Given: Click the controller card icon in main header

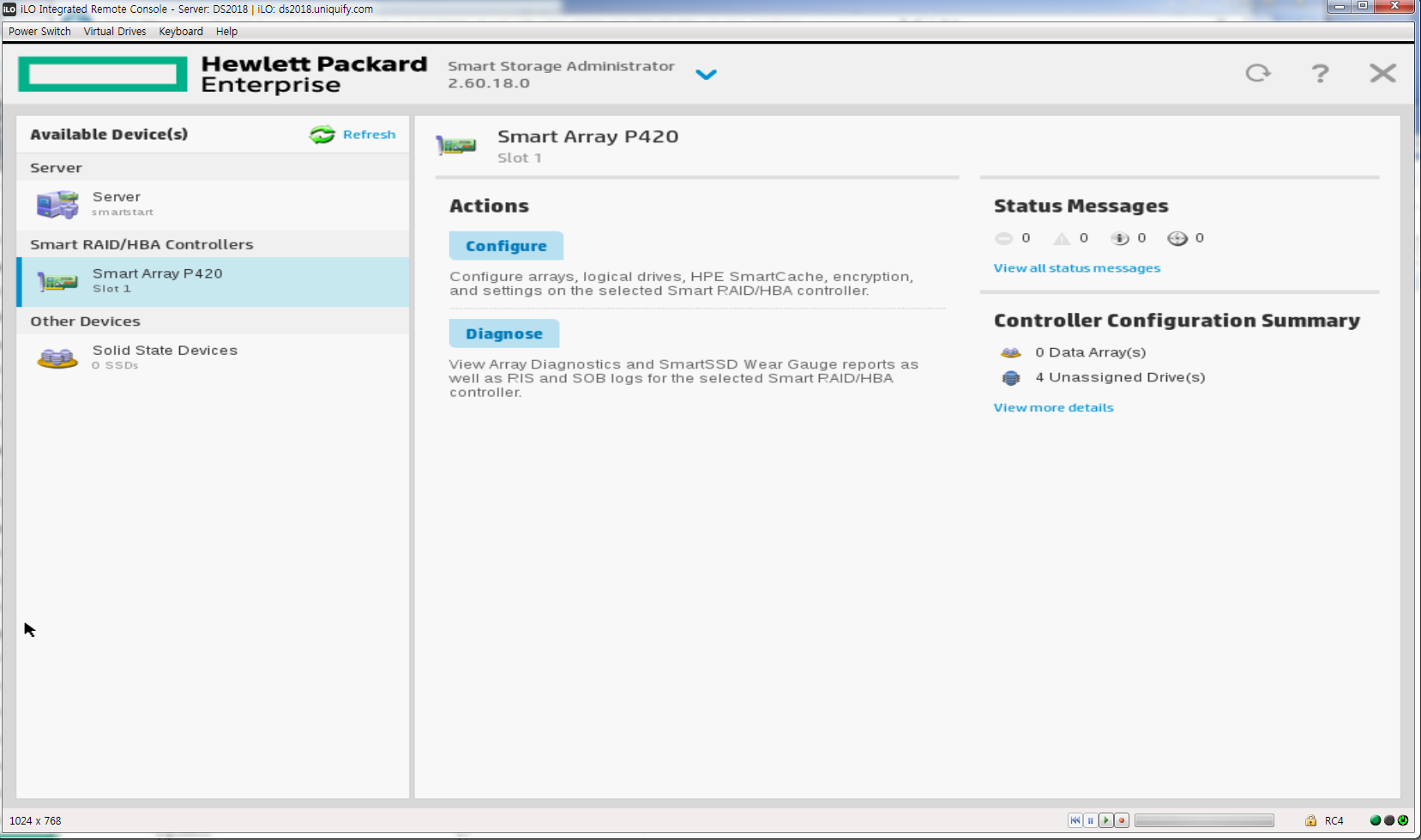Looking at the screenshot, I should click(x=455, y=146).
